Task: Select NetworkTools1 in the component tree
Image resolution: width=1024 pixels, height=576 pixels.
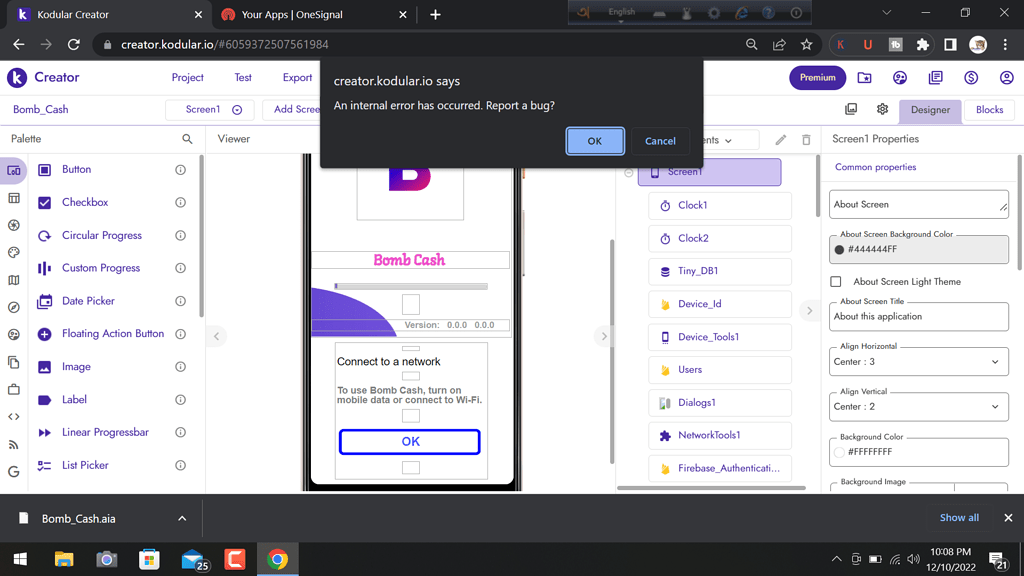Action: pos(720,436)
